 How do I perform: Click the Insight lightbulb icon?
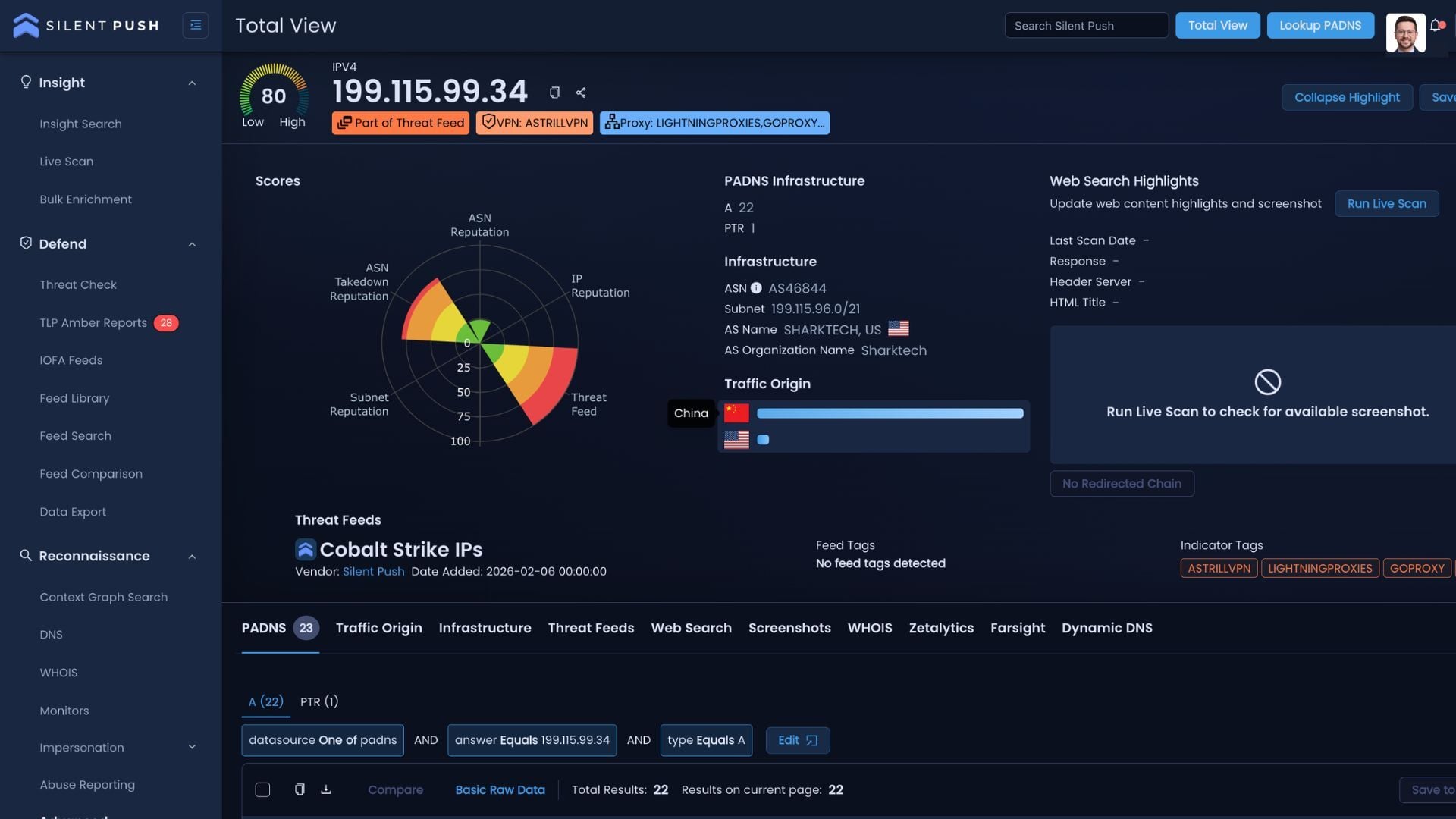(26, 82)
